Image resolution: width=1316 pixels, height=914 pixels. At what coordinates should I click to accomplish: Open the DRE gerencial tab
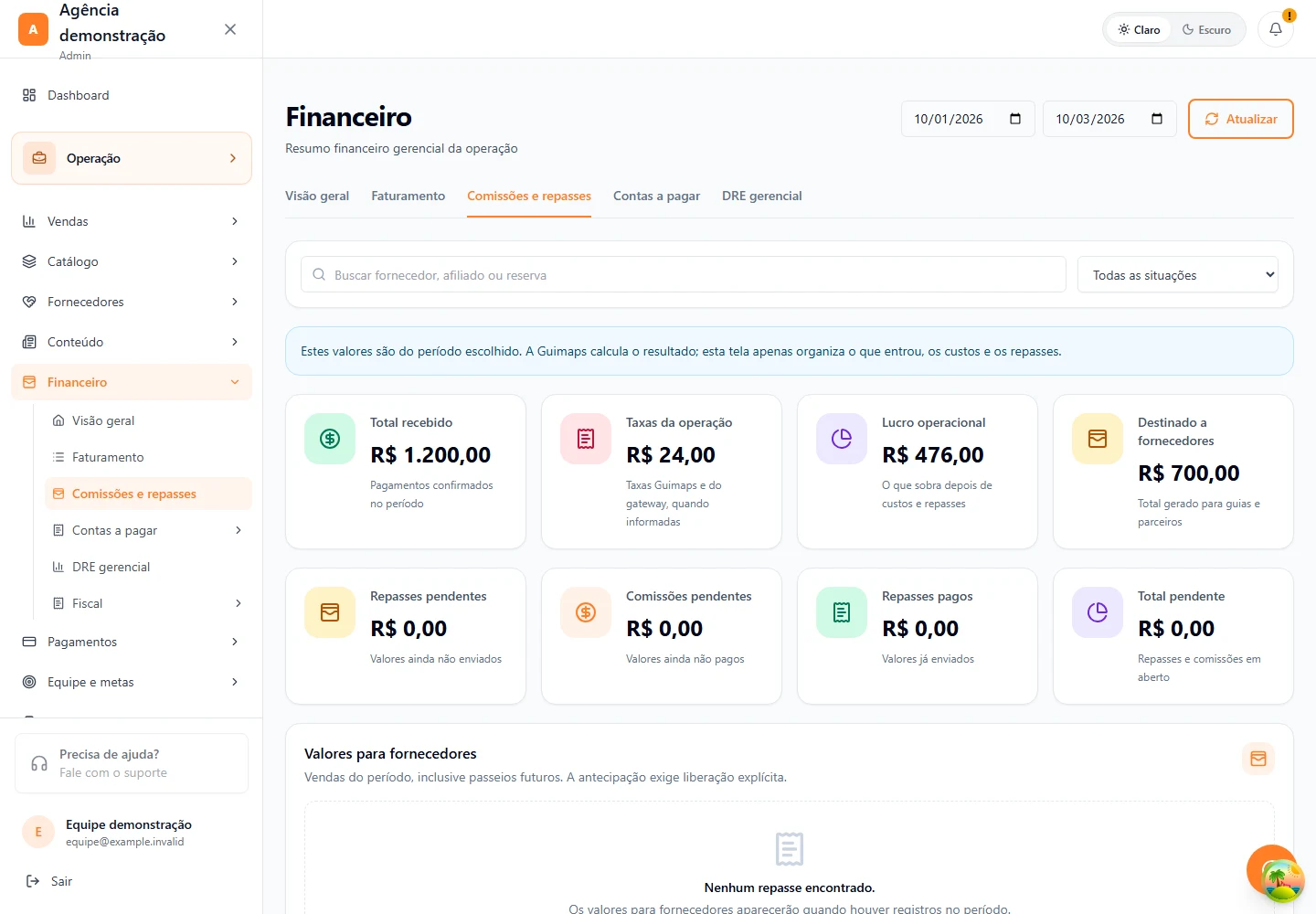tap(762, 196)
